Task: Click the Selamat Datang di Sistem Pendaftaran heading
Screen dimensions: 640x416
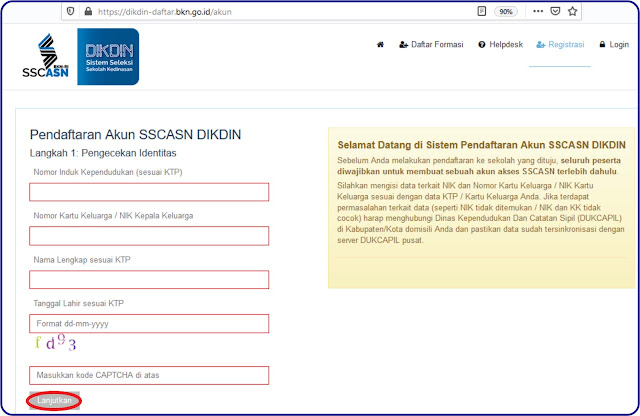Action: tap(481, 145)
